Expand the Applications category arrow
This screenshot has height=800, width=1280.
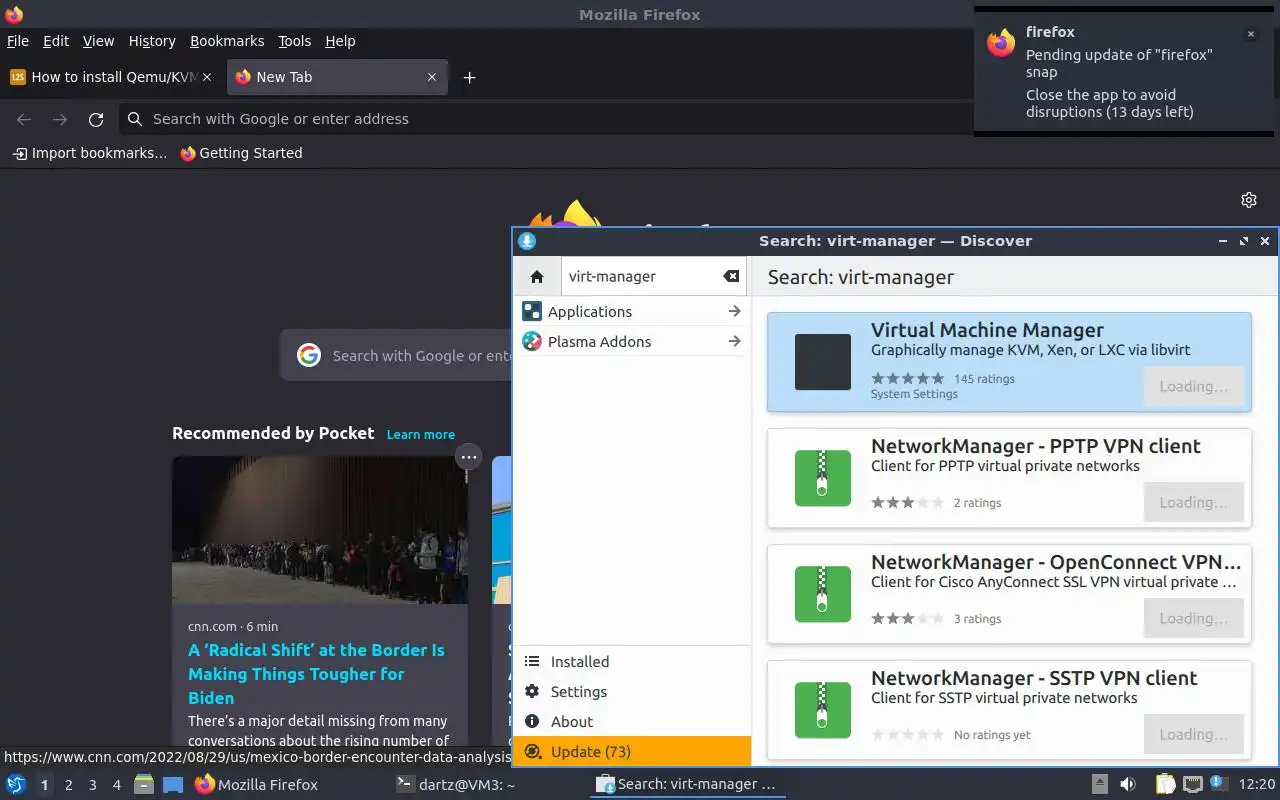(x=734, y=312)
